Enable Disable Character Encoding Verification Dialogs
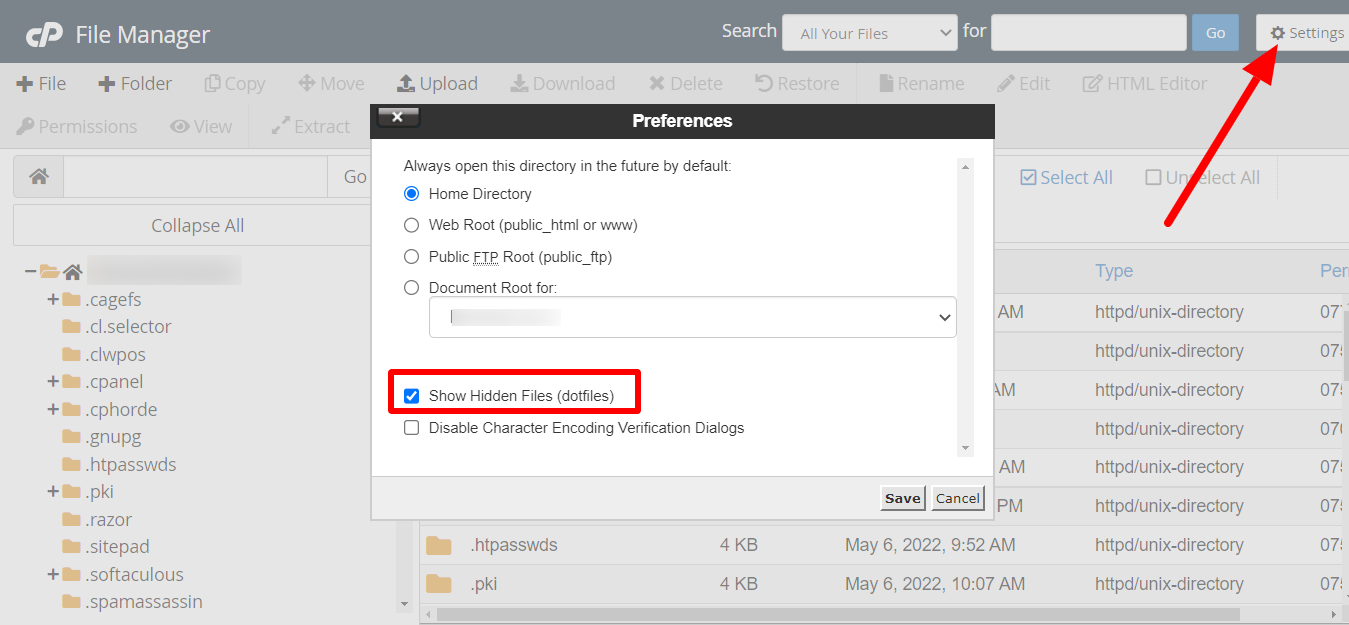Viewport: 1349px width, 625px height. tap(411, 428)
